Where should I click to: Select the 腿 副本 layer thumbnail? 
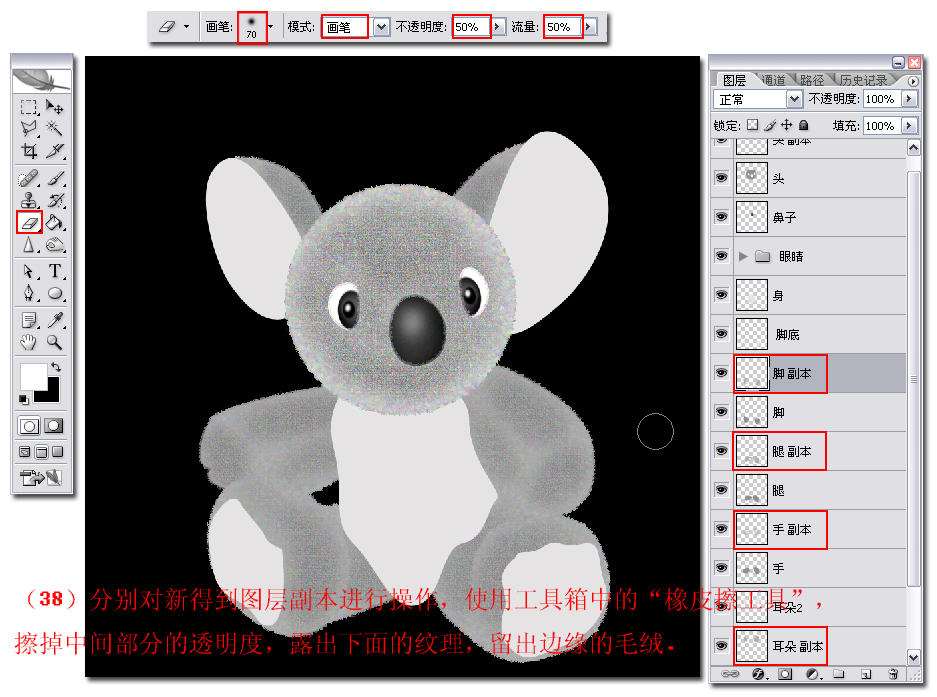(x=751, y=451)
